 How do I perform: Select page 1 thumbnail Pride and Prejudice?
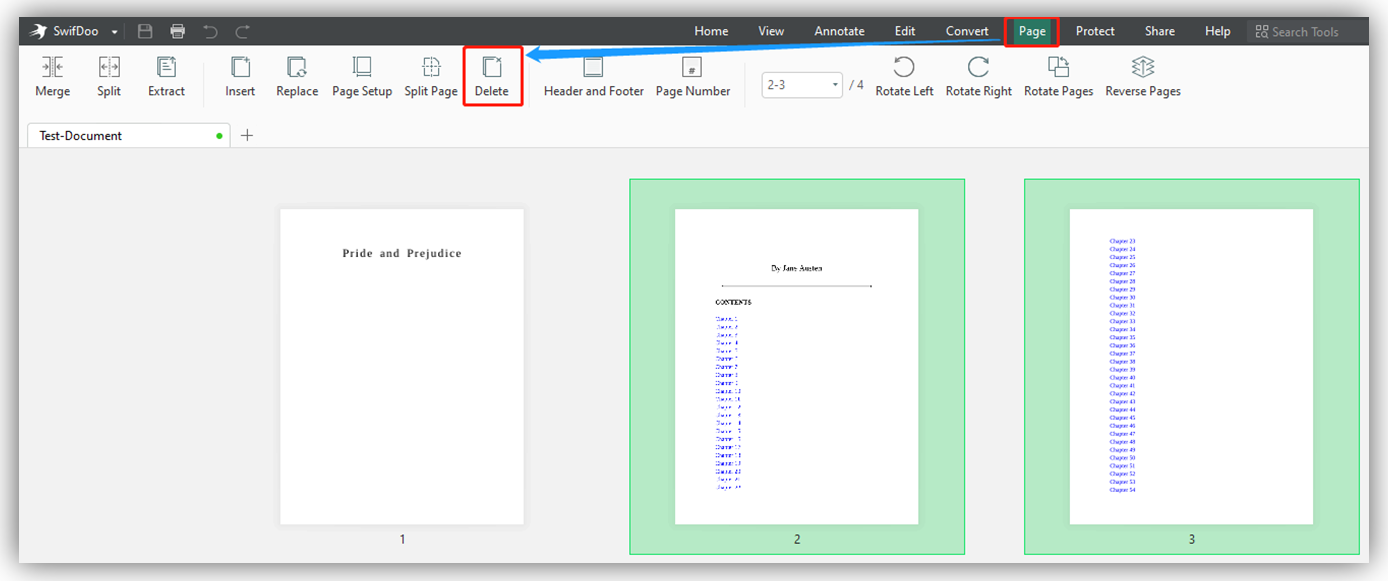(x=402, y=366)
